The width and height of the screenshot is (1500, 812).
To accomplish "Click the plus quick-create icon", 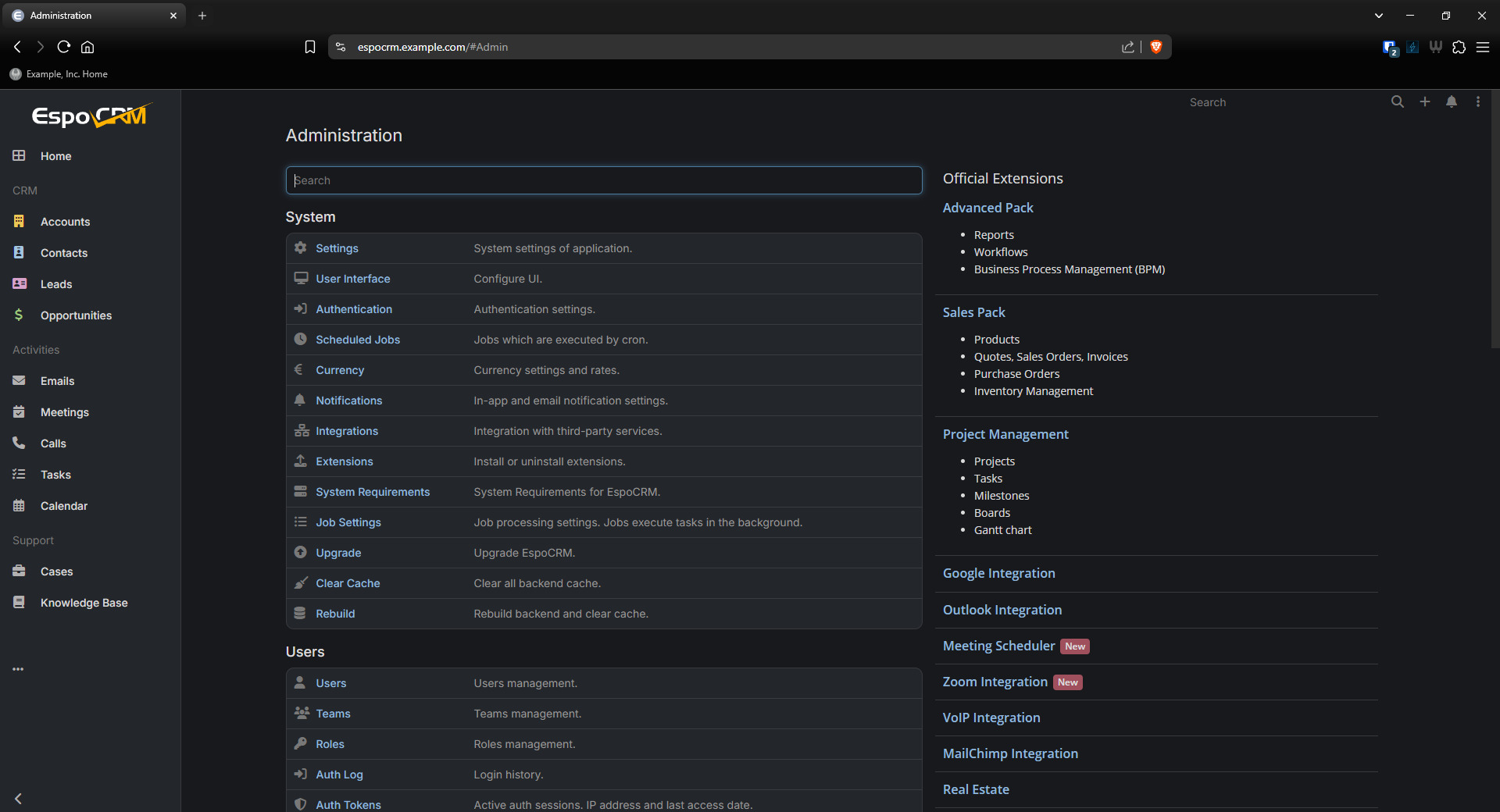I will [1424, 102].
